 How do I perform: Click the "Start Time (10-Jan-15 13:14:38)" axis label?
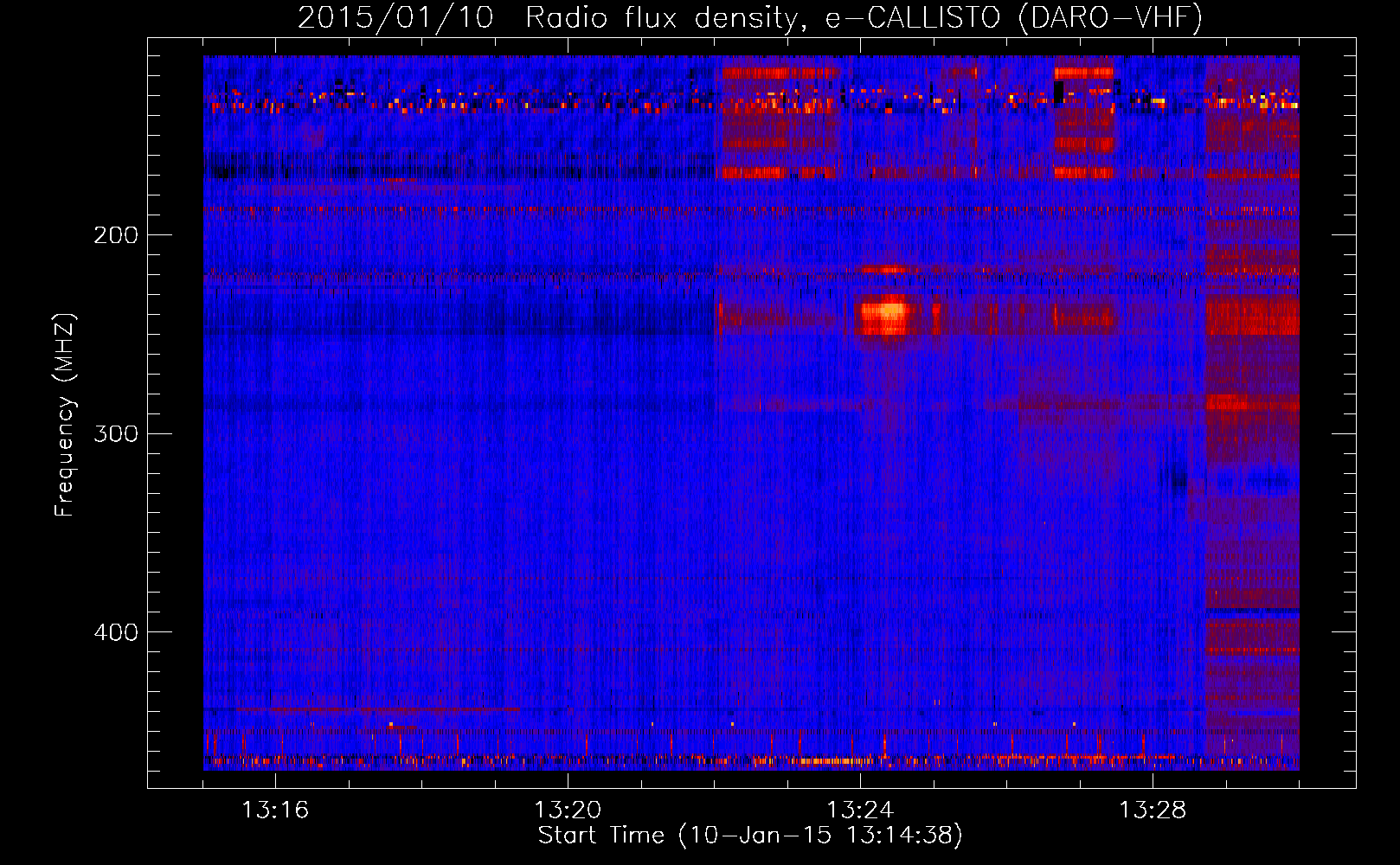pos(750,836)
